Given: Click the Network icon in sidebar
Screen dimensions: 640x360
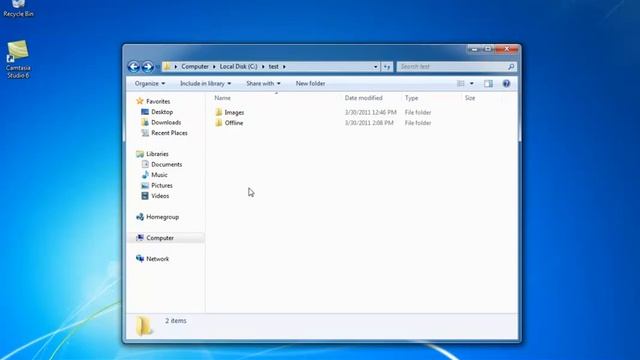Looking at the screenshot, I should pyautogui.click(x=140, y=259).
